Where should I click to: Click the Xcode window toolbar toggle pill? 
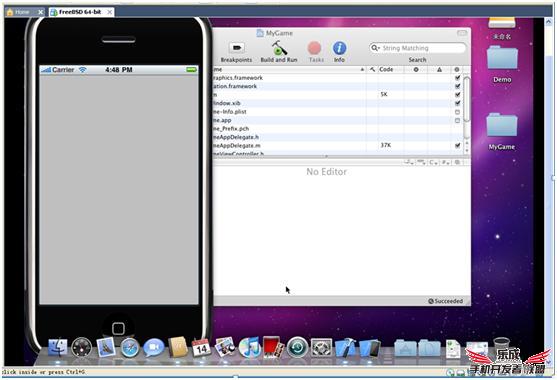[462, 33]
